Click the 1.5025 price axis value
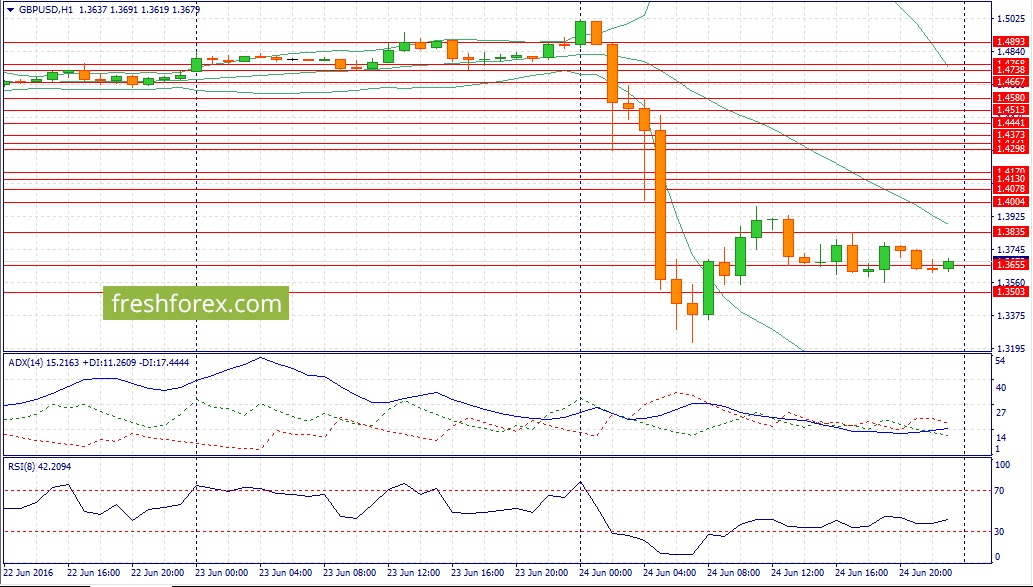The image size is (1033, 587). [1009, 18]
